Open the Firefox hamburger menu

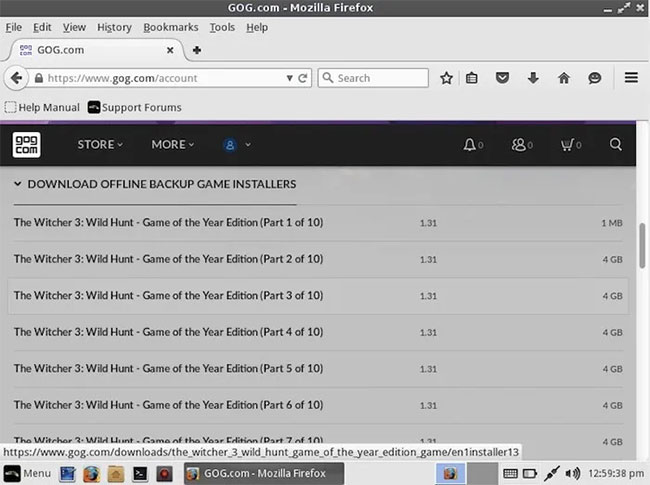tap(631, 78)
